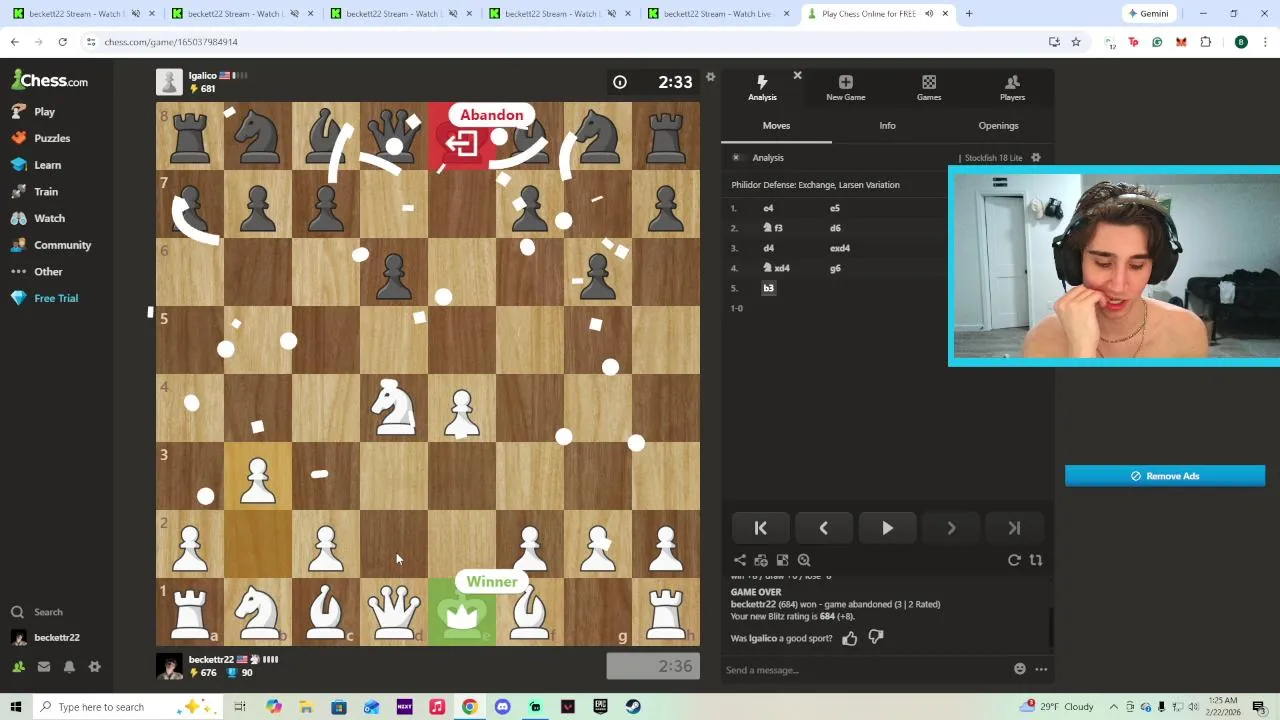
Task: Flip the board with the arrows icon
Action: pyautogui.click(x=1036, y=561)
